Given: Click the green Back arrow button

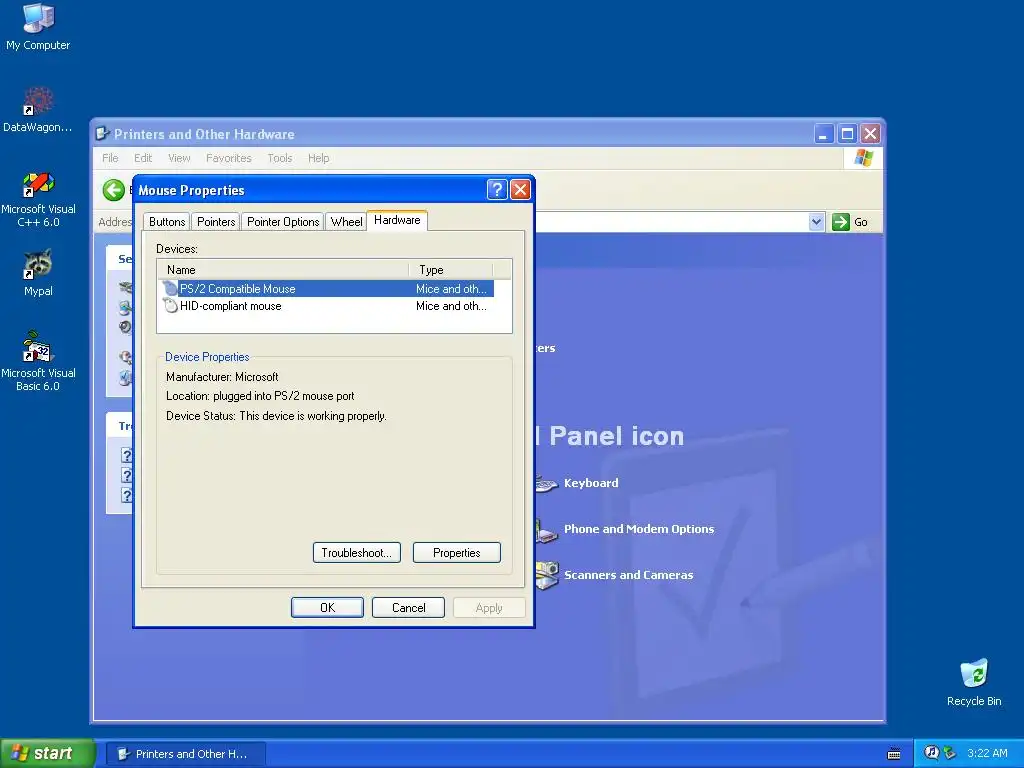Looking at the screenshot, I should [x=114, y=190].
